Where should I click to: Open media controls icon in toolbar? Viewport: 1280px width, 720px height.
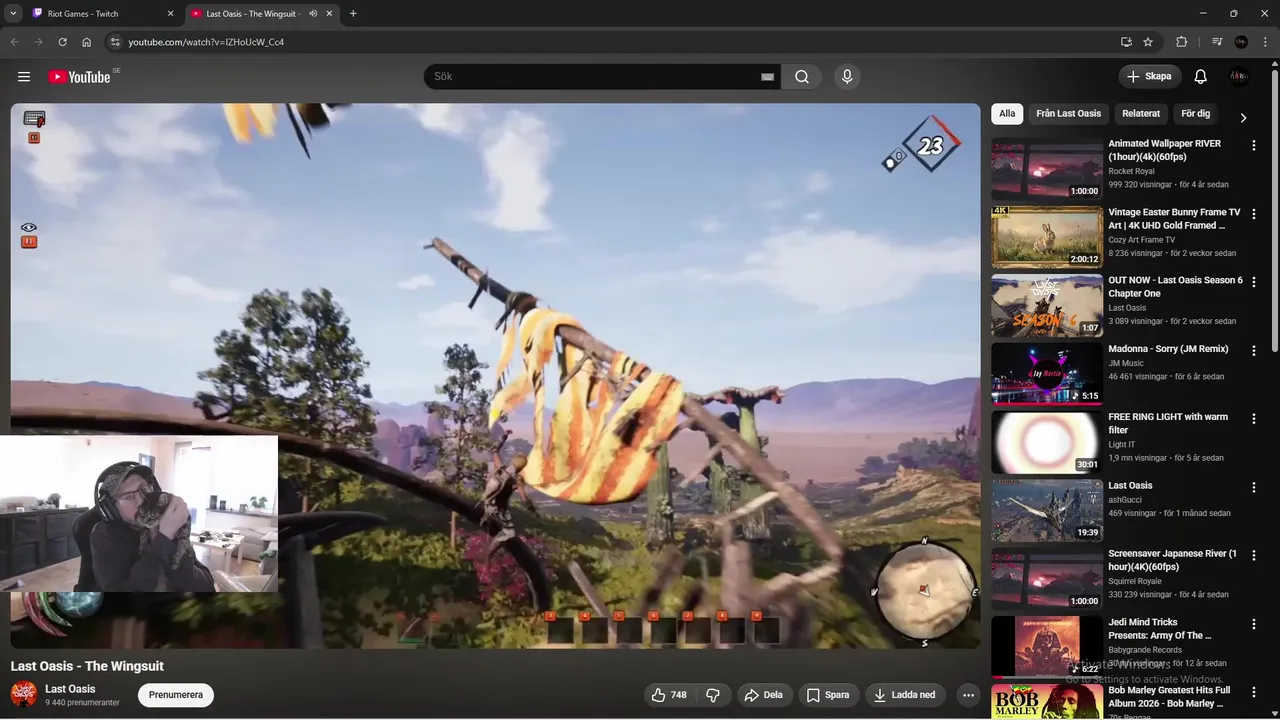click(1217, 42)
